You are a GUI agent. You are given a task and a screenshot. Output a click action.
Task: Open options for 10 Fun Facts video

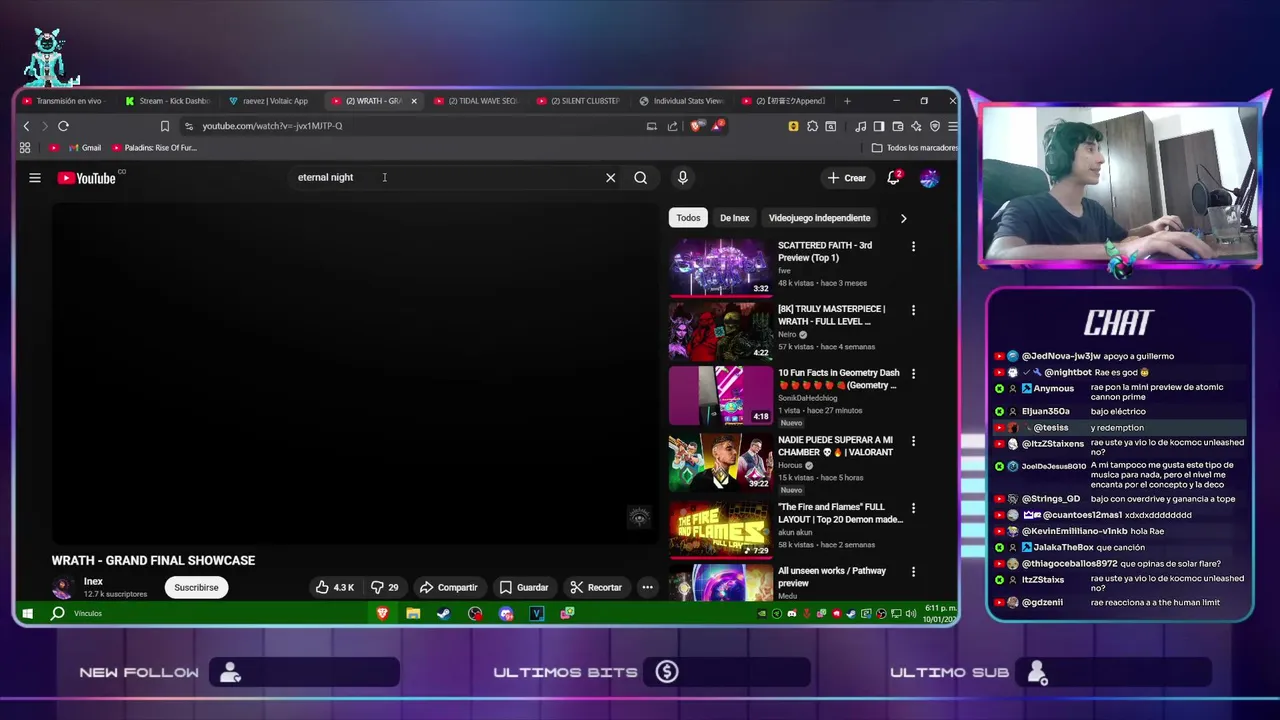[913, 374]
